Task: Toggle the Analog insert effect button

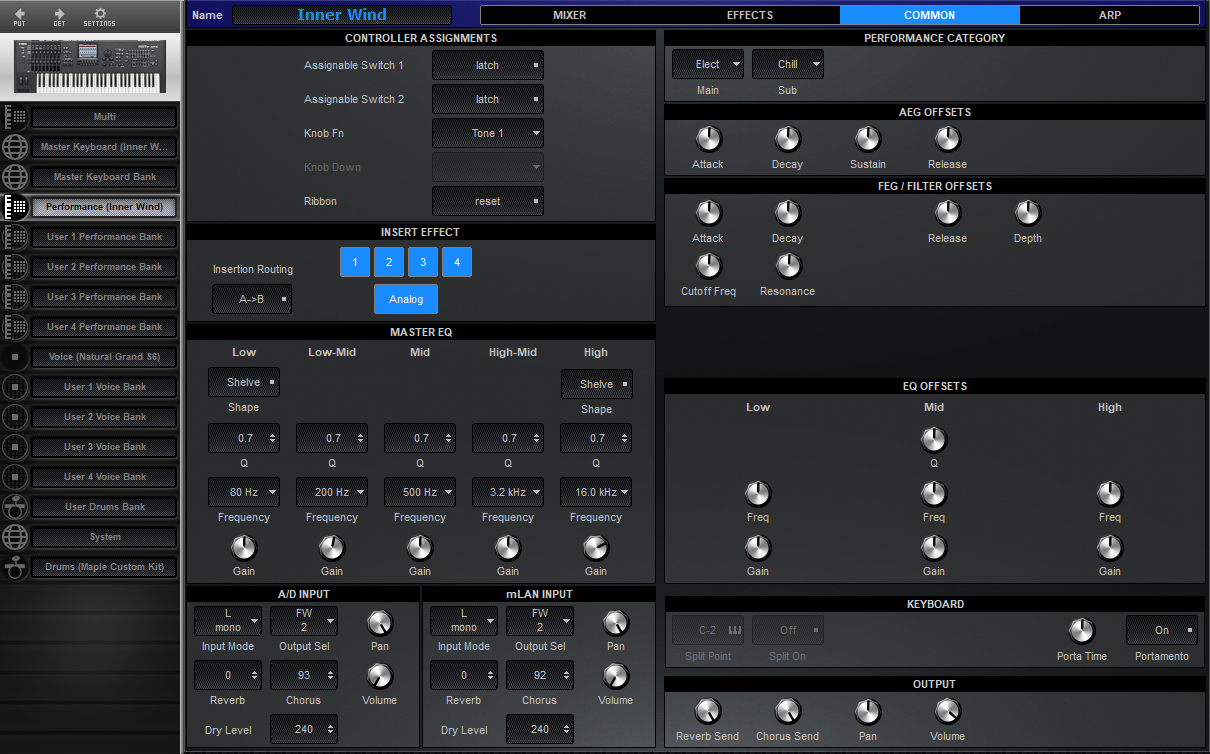Action: (x=406, y=298)
